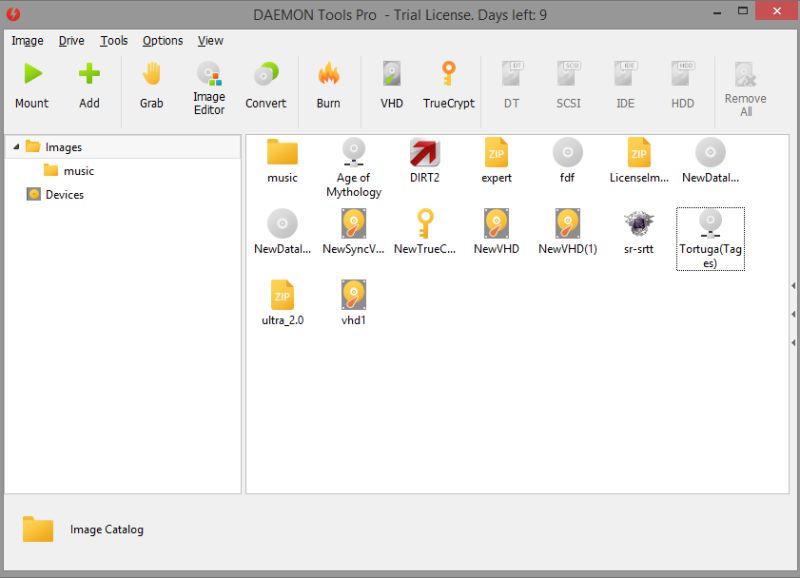
Task: Select the Add image tool
Action: click(89, 85)
